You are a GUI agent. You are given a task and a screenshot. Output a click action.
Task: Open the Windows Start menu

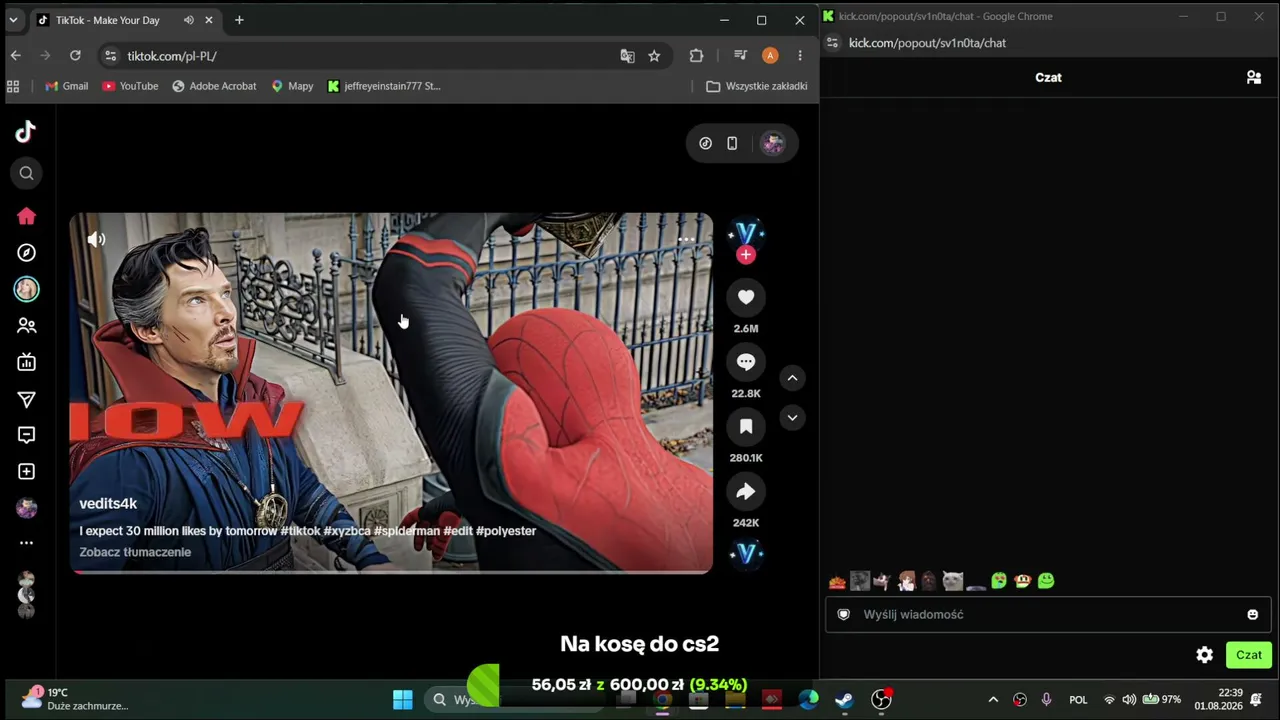[403, 699]
